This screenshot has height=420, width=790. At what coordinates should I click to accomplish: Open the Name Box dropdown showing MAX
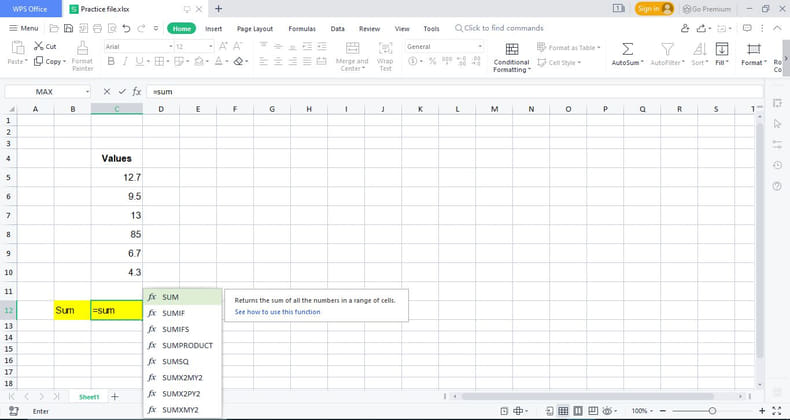tap(87, 91)
